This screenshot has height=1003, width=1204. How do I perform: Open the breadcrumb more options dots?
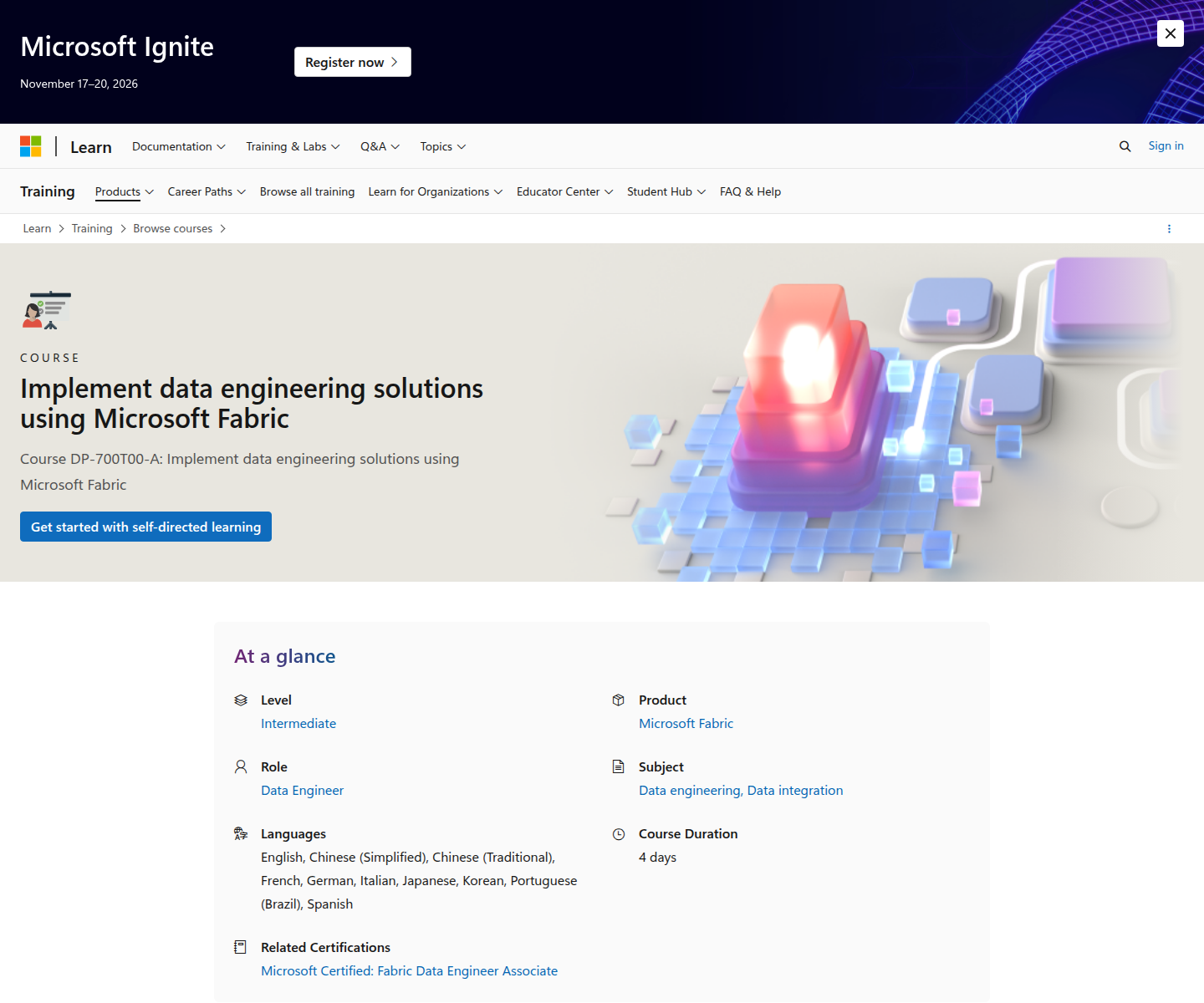1169,229
